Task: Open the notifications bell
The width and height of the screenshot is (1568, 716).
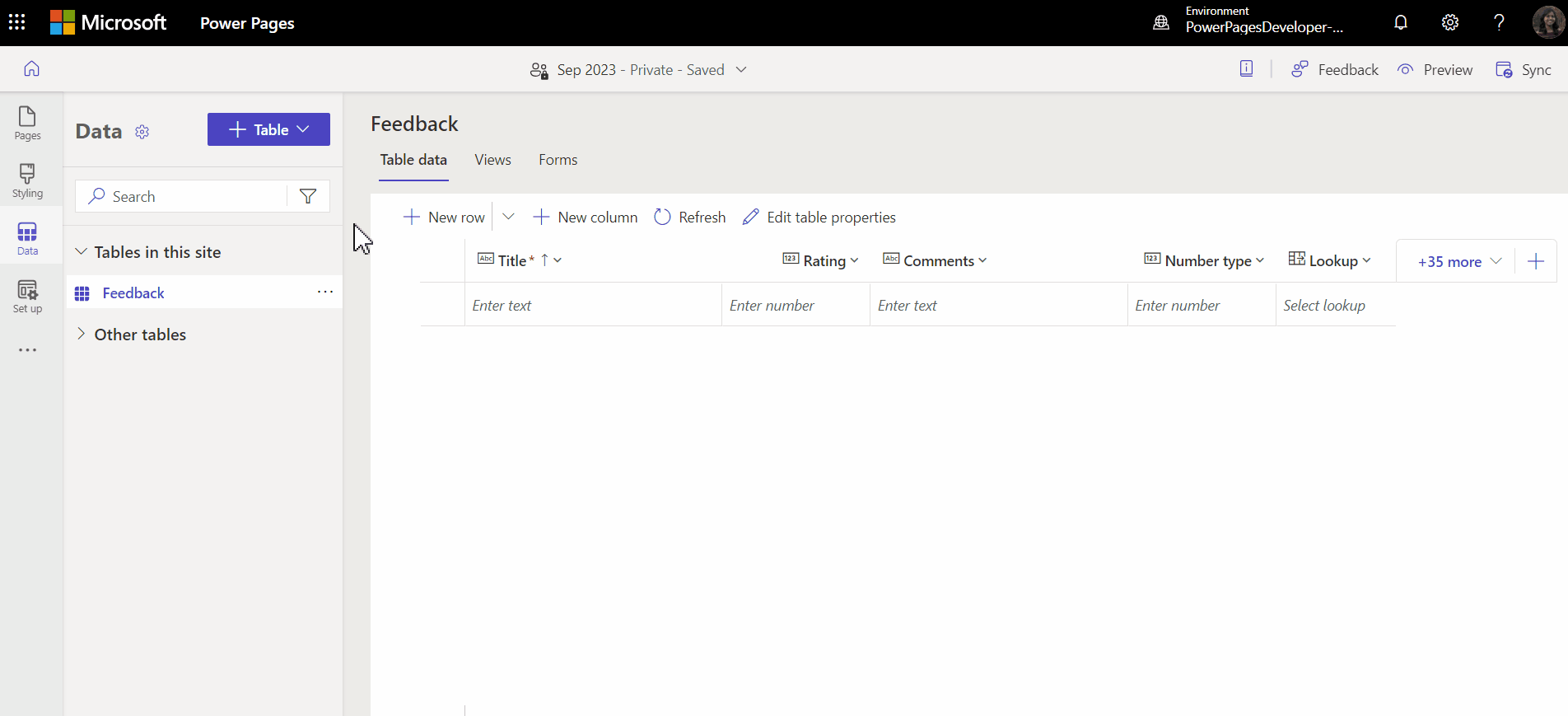Action: tap(1400, 22)
